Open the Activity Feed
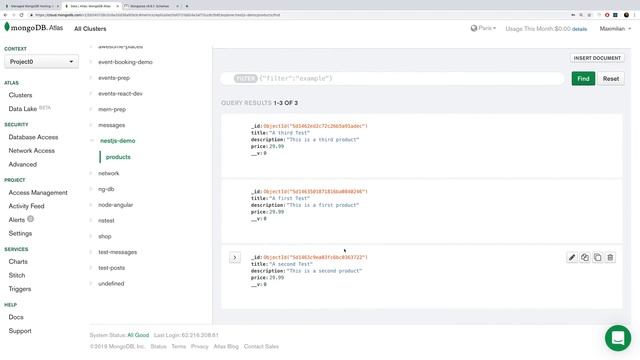The width and height of the screenshot is (640, 360). [x=27, y=206]
